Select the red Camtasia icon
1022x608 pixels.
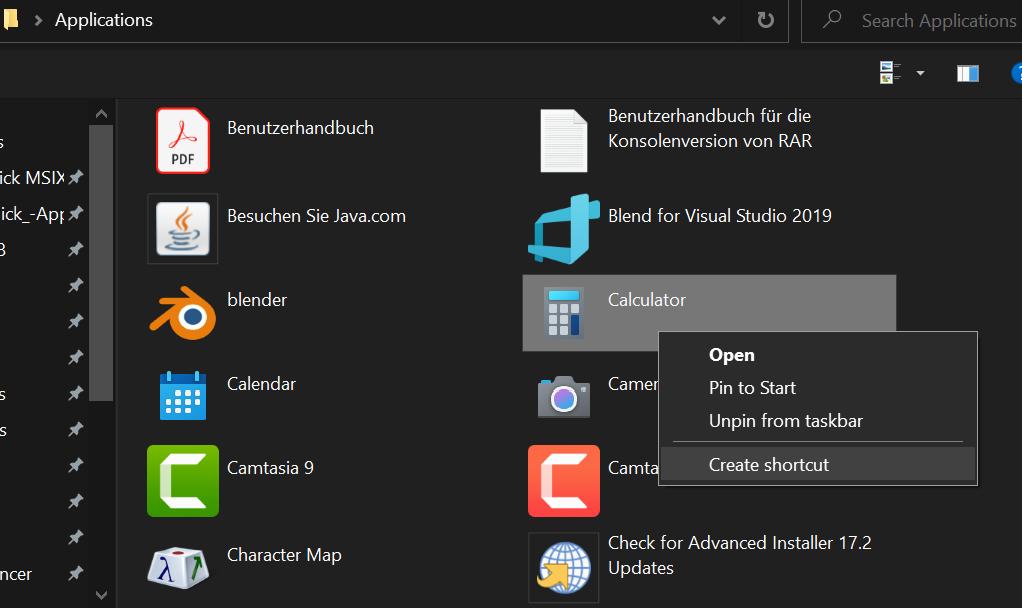pos(564,481)
